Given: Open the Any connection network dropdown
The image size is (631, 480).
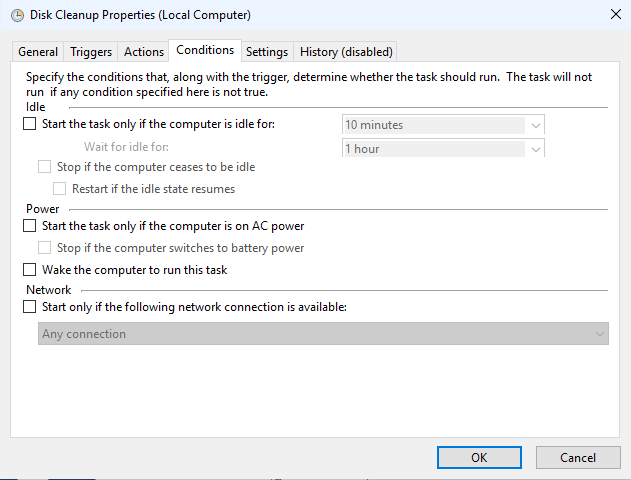Looking at the screenshot, I should [323, 334].
